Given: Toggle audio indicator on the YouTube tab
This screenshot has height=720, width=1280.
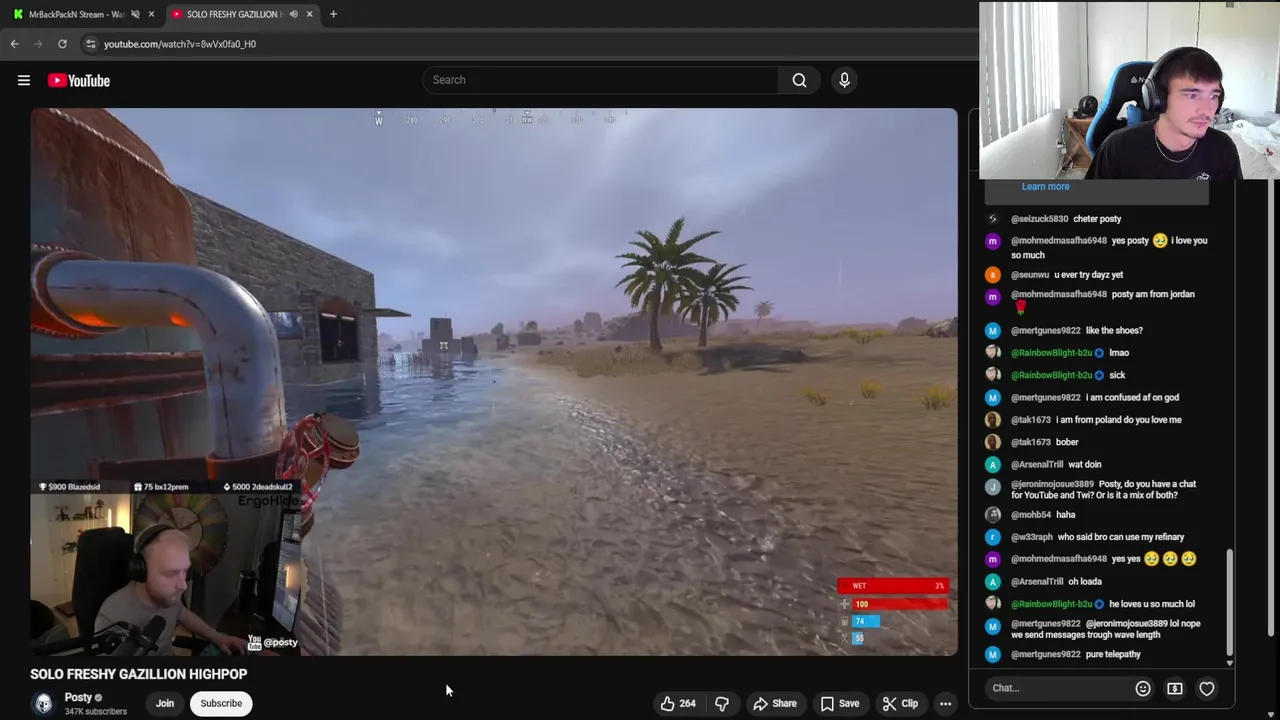Looking at the screenshot, I should coord(293,14).
